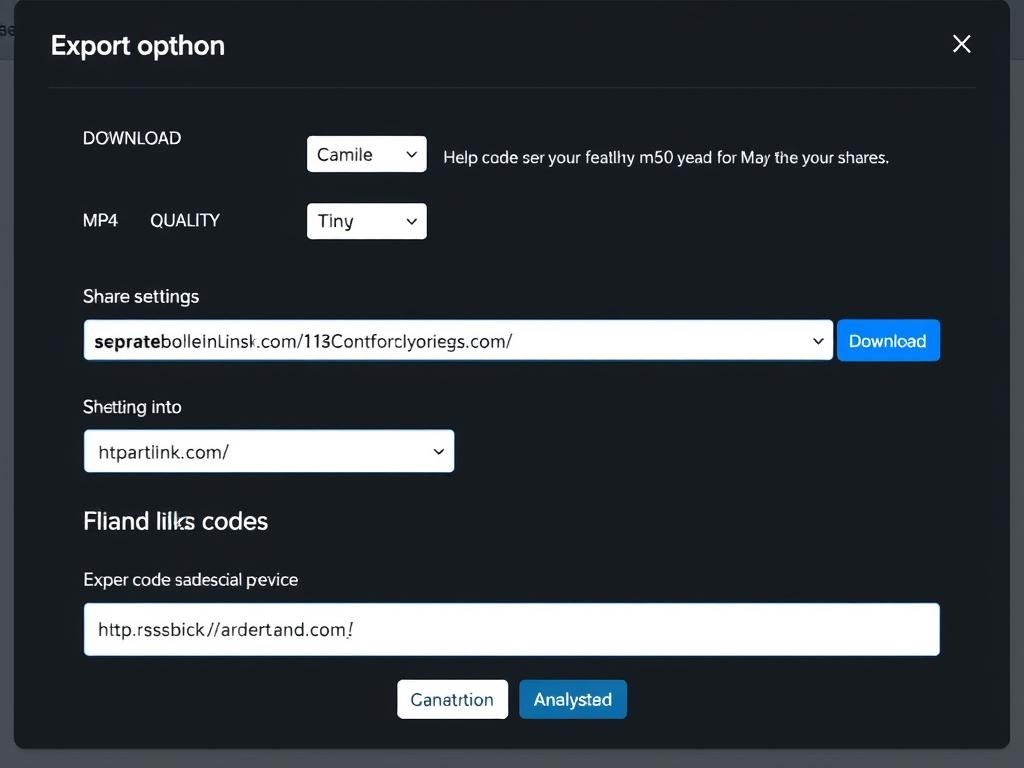
Task: Click the blue Download button
Action: tap(887, 341)
